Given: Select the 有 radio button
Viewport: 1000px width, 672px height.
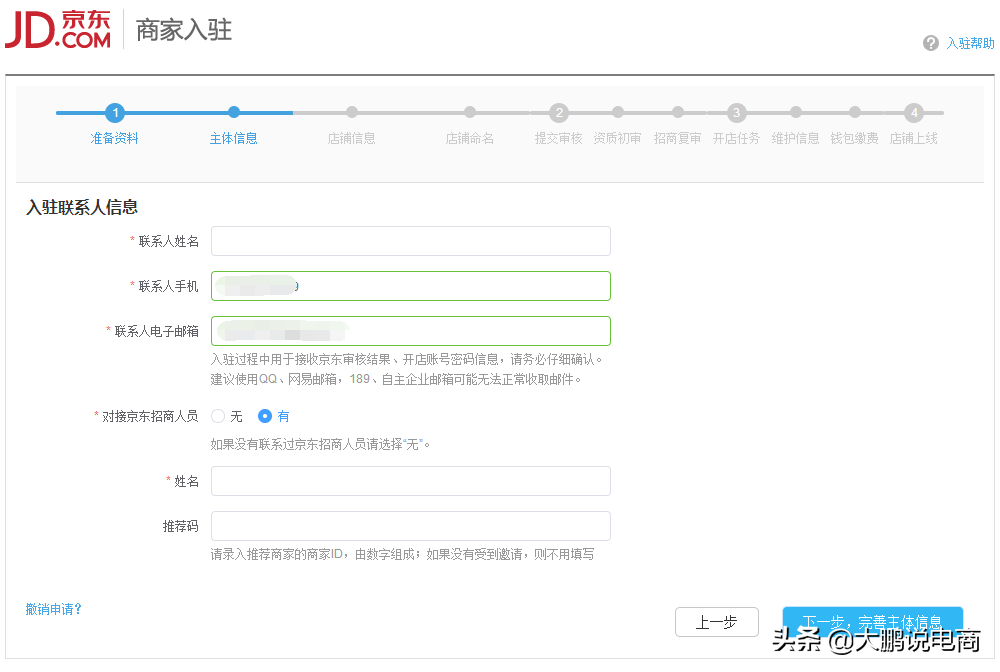Looking at the screenshot, I should pyautogui.click(x=265, y=416).
